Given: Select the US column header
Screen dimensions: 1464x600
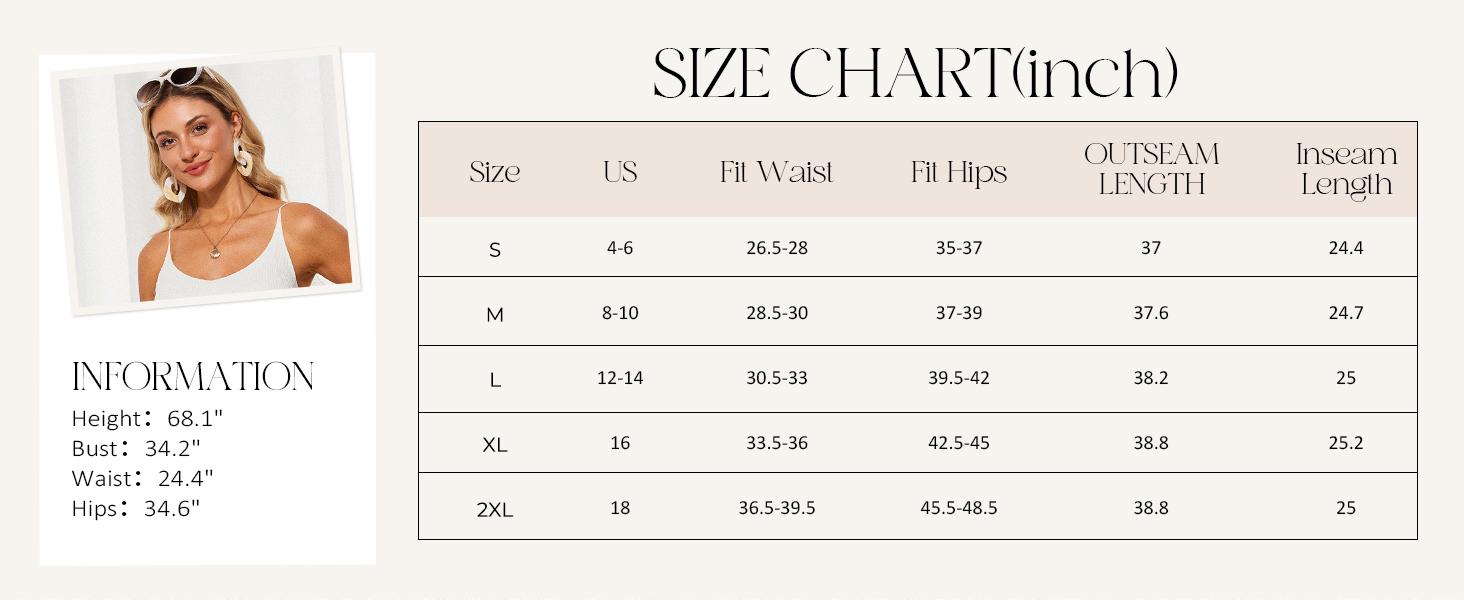Looking at the screenshot, I should (620, 172).
